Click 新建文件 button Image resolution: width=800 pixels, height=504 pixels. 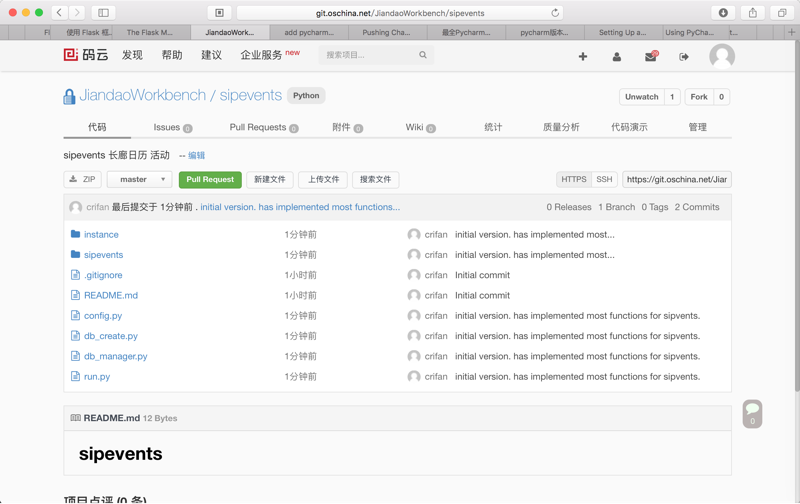pos(270,180)
